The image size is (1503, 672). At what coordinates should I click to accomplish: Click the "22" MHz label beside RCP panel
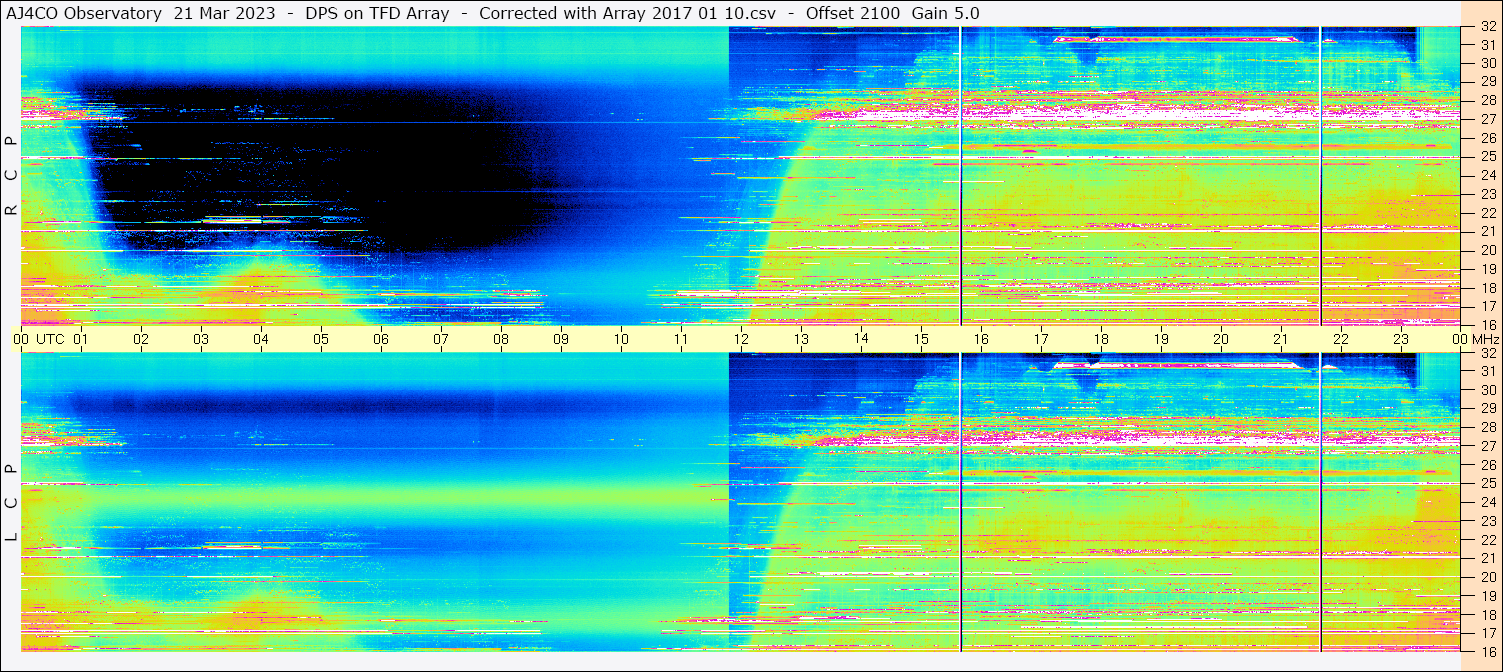point(1487,213)
